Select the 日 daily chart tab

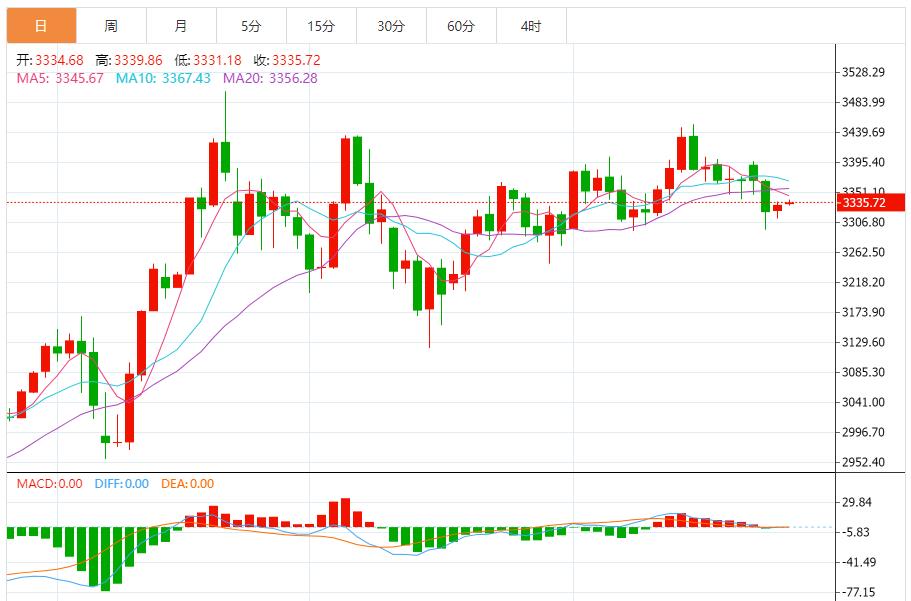[x=41, y=26]
